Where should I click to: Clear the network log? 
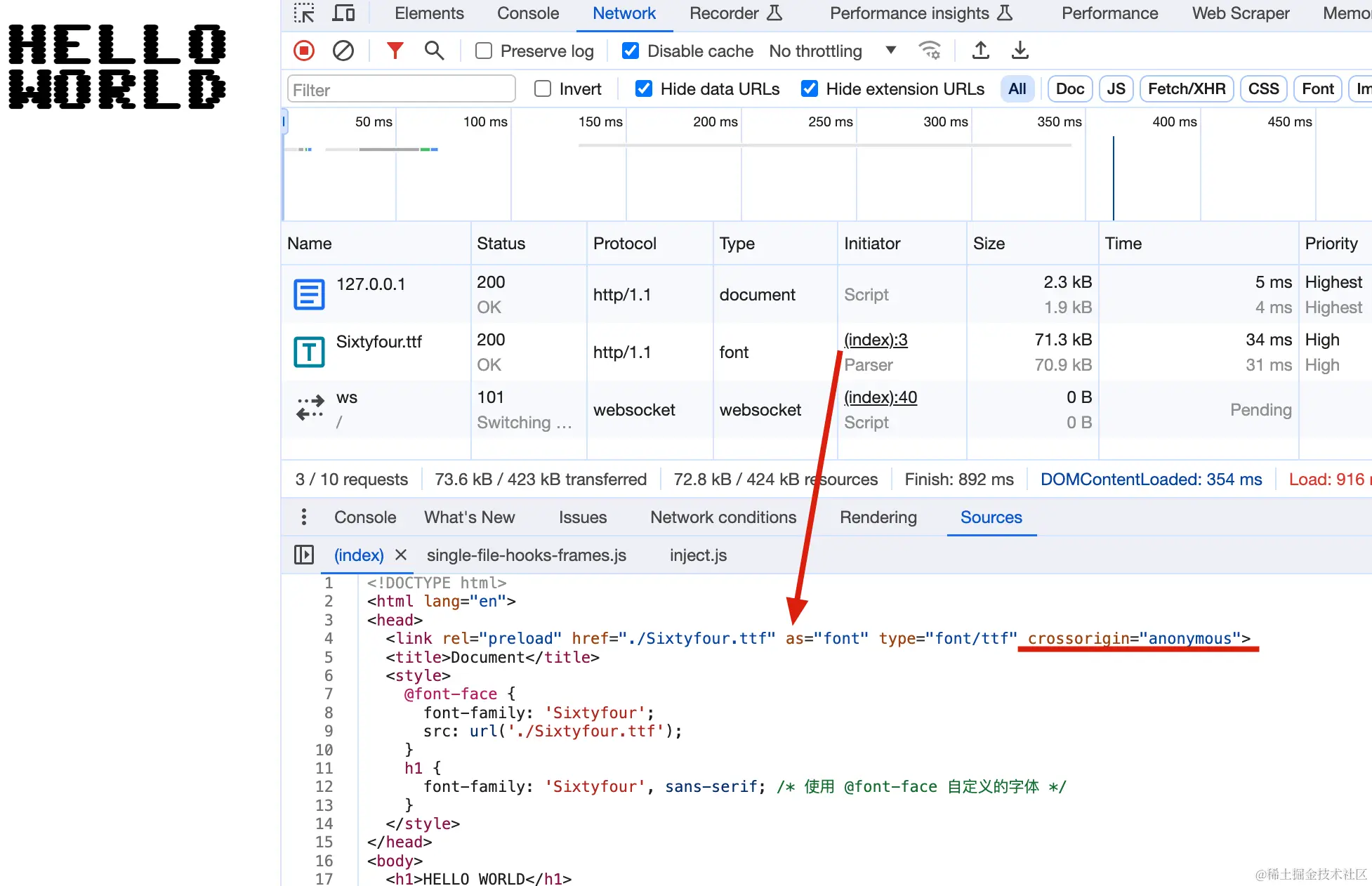(x=343, y=51)
